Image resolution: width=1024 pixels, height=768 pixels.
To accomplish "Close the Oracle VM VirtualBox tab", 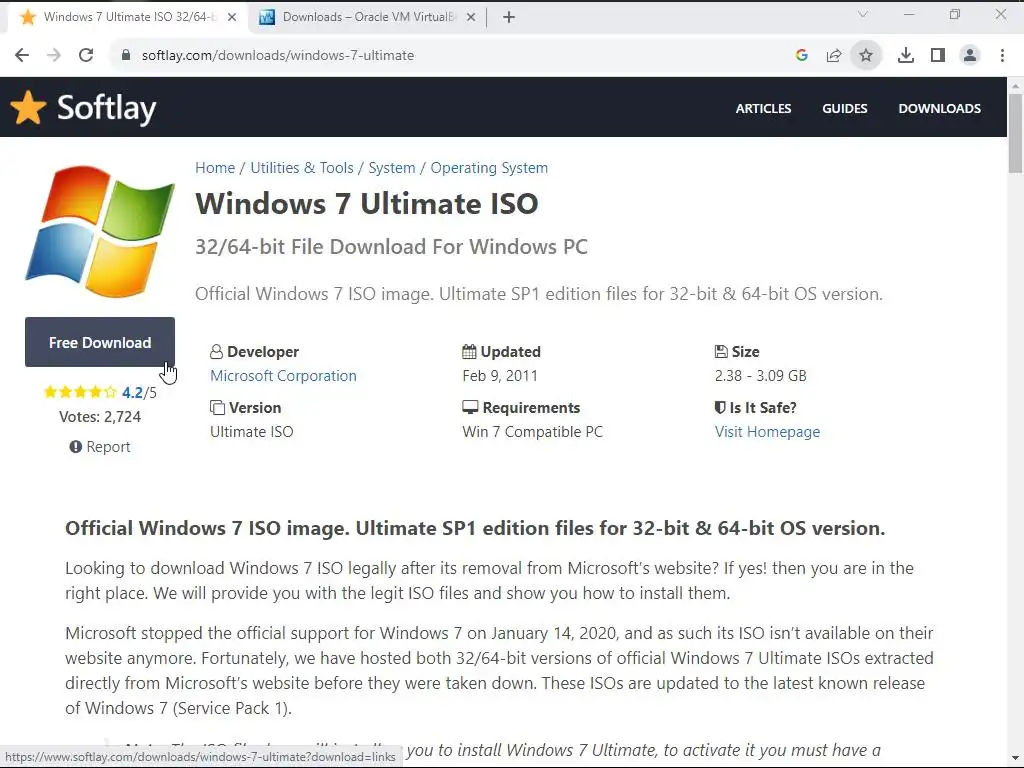I will click(x=471, y=18).
